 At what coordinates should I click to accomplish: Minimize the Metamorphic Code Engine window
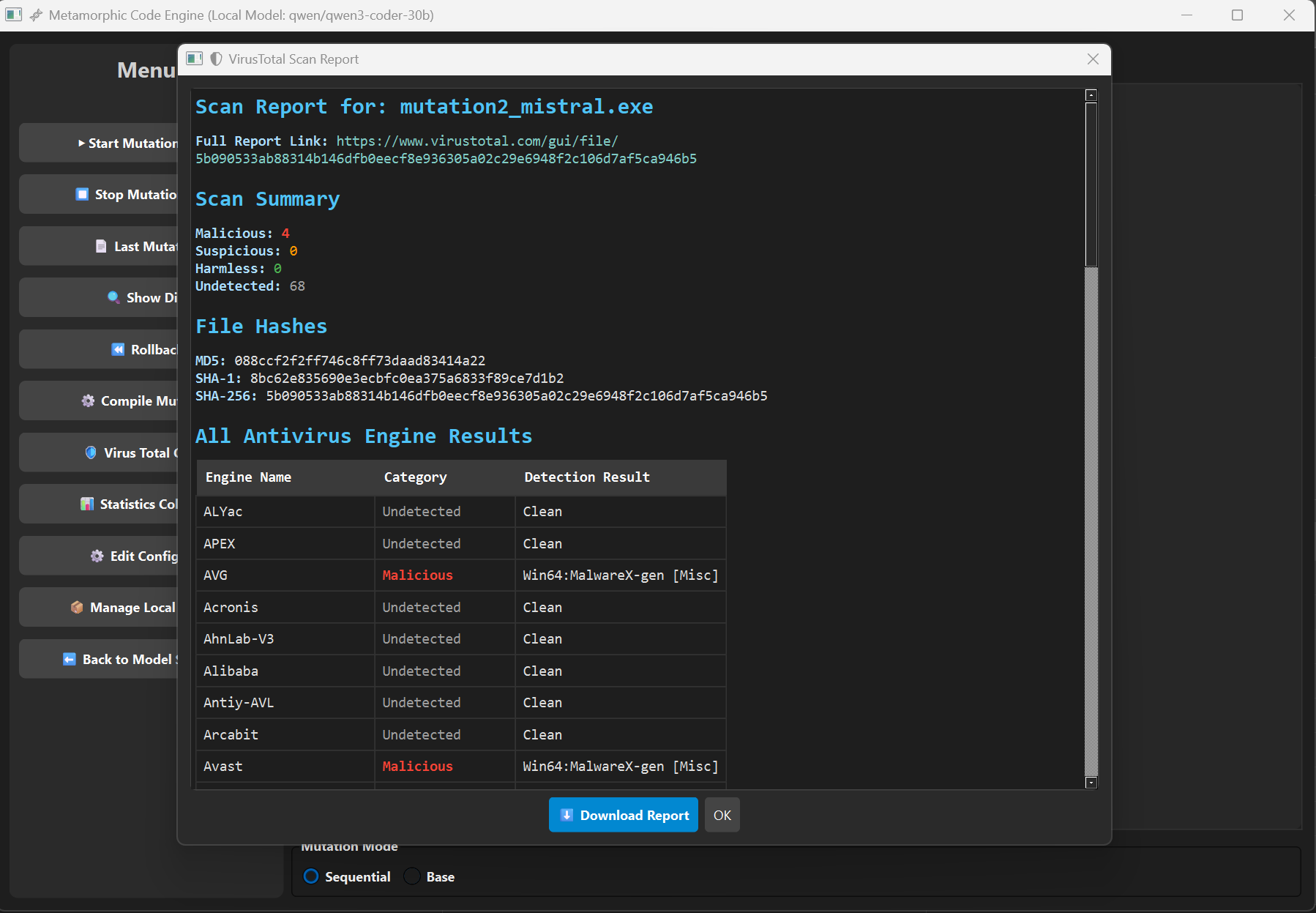pyautogui.click(x=1186, y=15)
